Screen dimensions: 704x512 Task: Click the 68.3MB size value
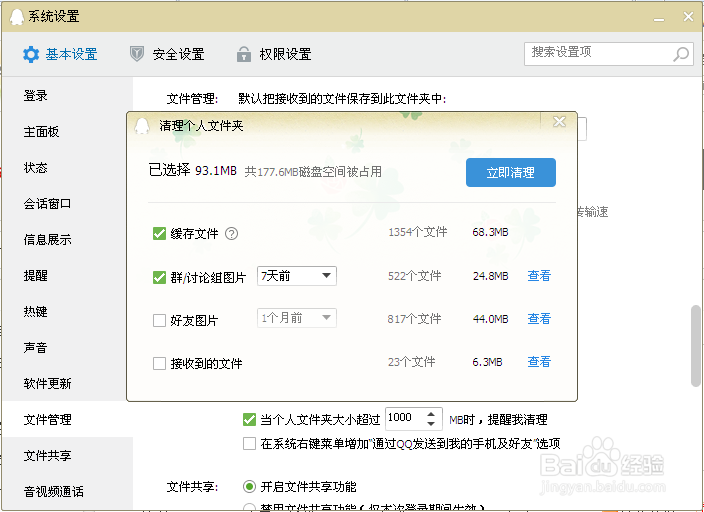[x=490, y=232]
